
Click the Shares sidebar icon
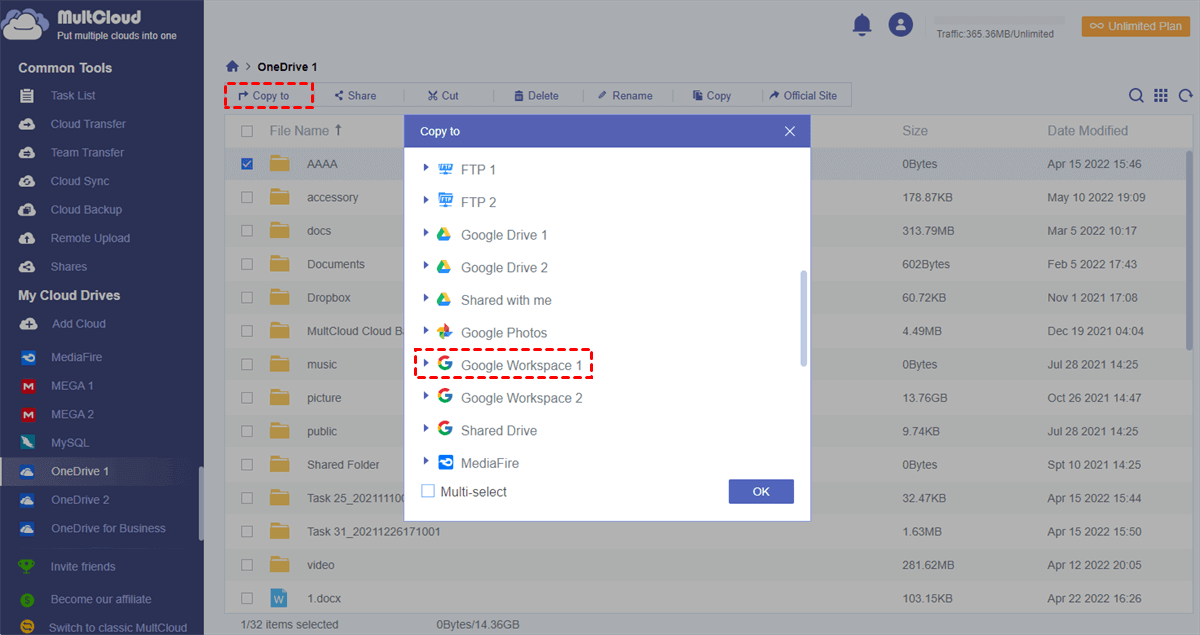click(28, 267)
